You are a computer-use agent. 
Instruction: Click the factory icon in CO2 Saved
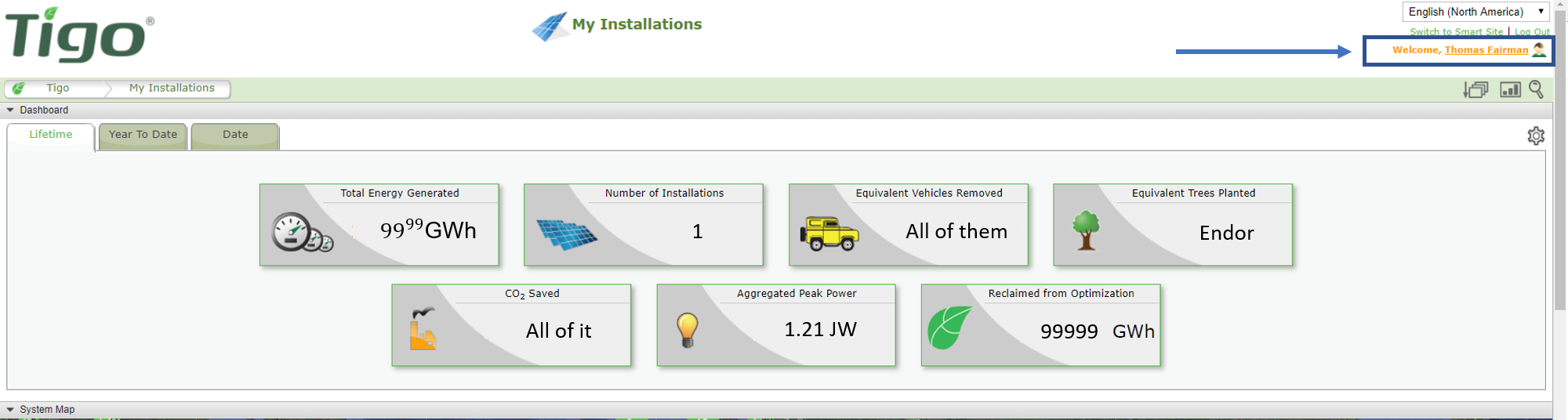423,328
